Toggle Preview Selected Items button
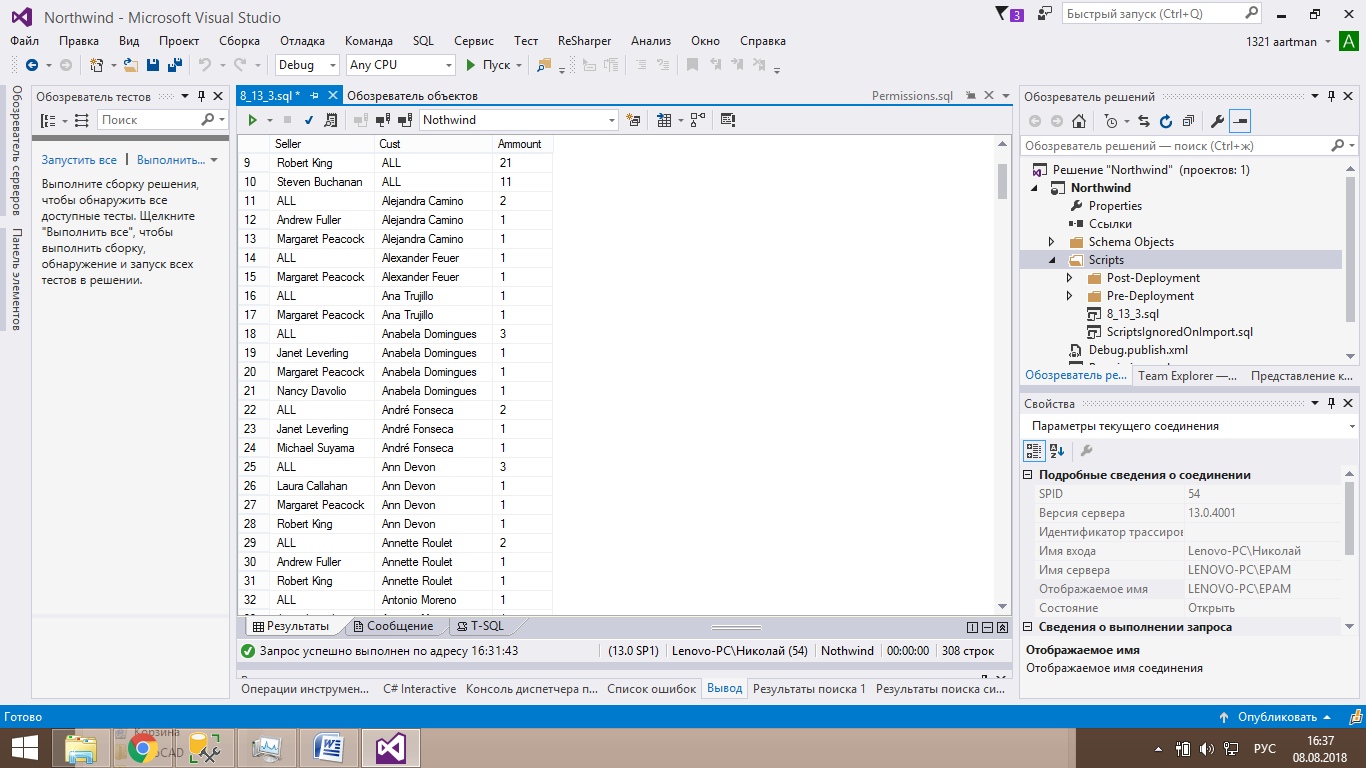The image size is (1366, 768). point(1240,121)
